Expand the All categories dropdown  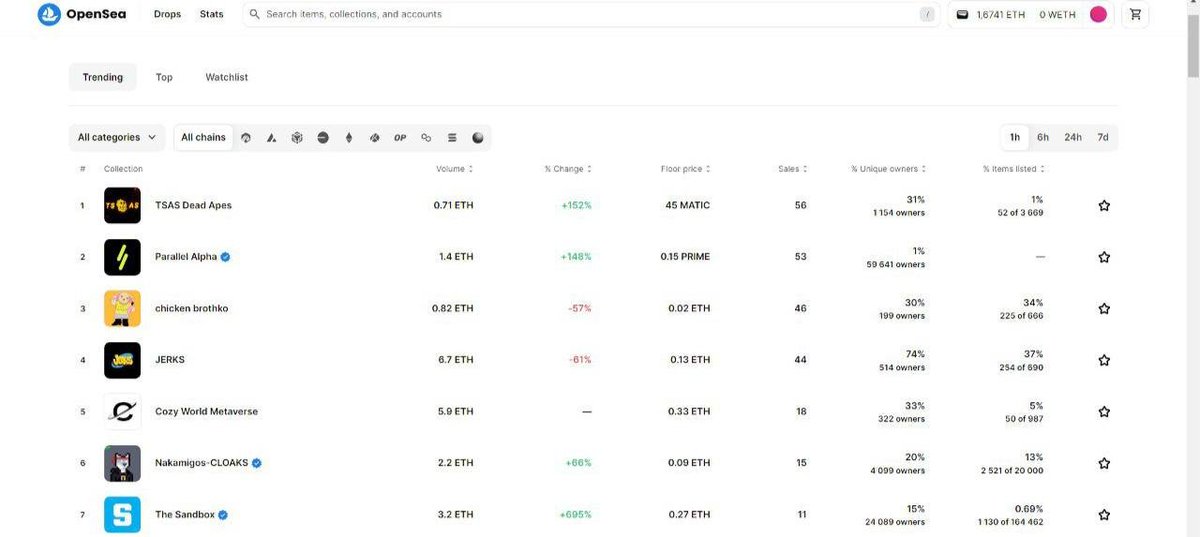tap(117, 137)
